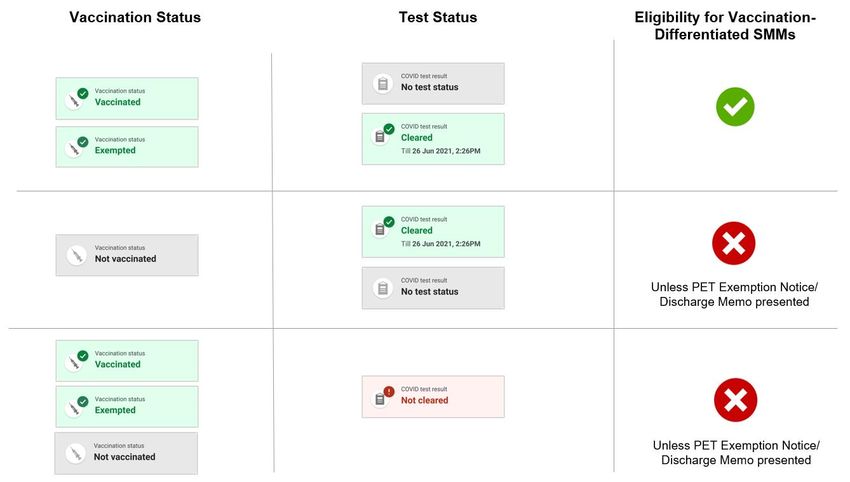The width and height of the screenshot is (850, 482).
Task: Click the syringe icon on the middle Not vaccinated card
Action: [76, 255]
